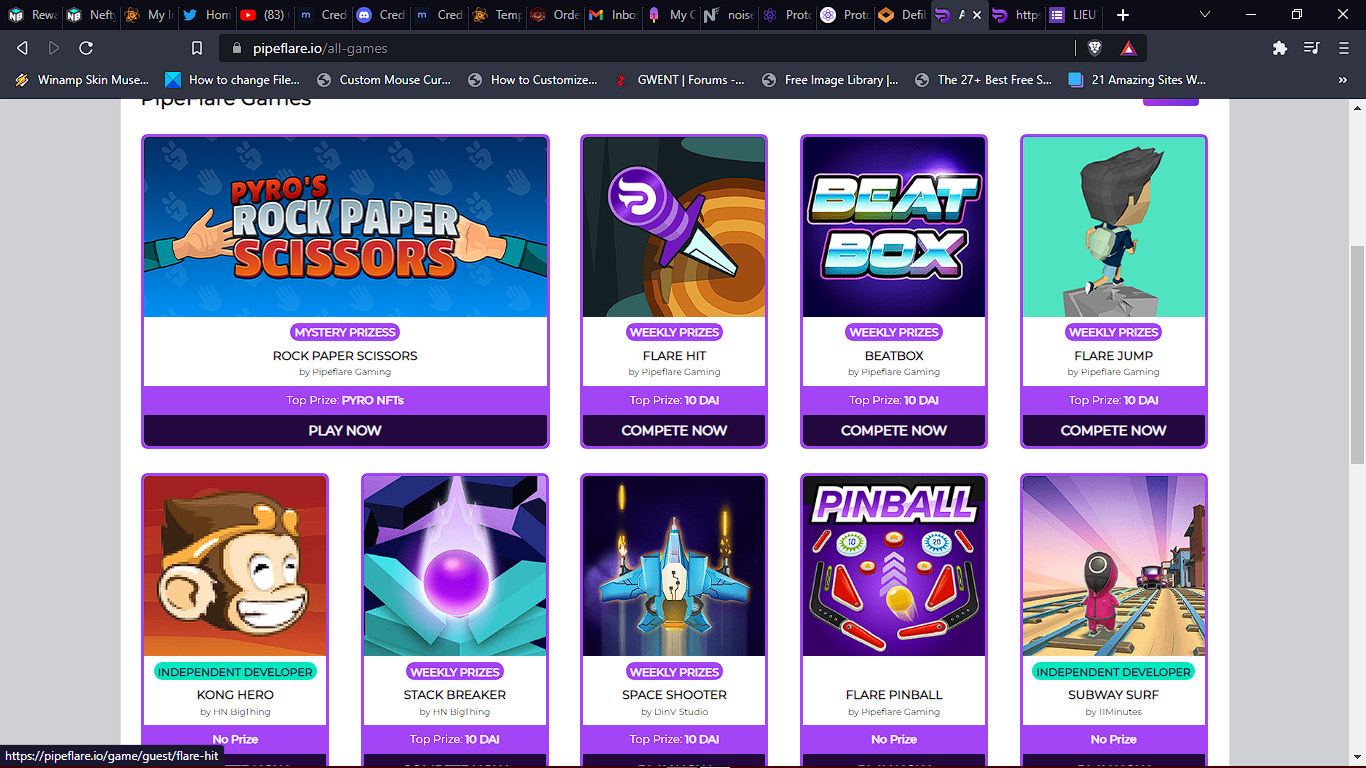This screenshot has height=768, width=1366.
Task: Switch to the Gmail Inbox tab
Action: coord(612,15)
